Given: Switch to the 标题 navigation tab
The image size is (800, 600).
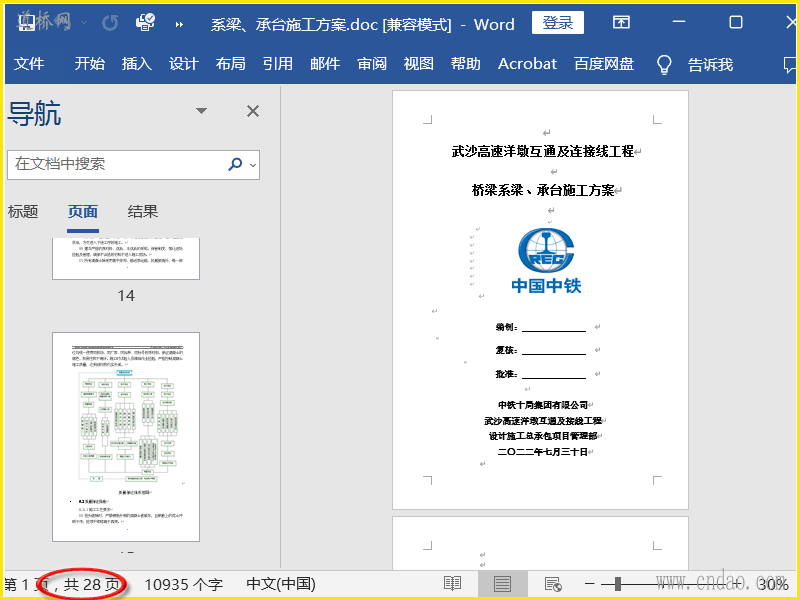Looking at the screenshot, I should point(23,211).
